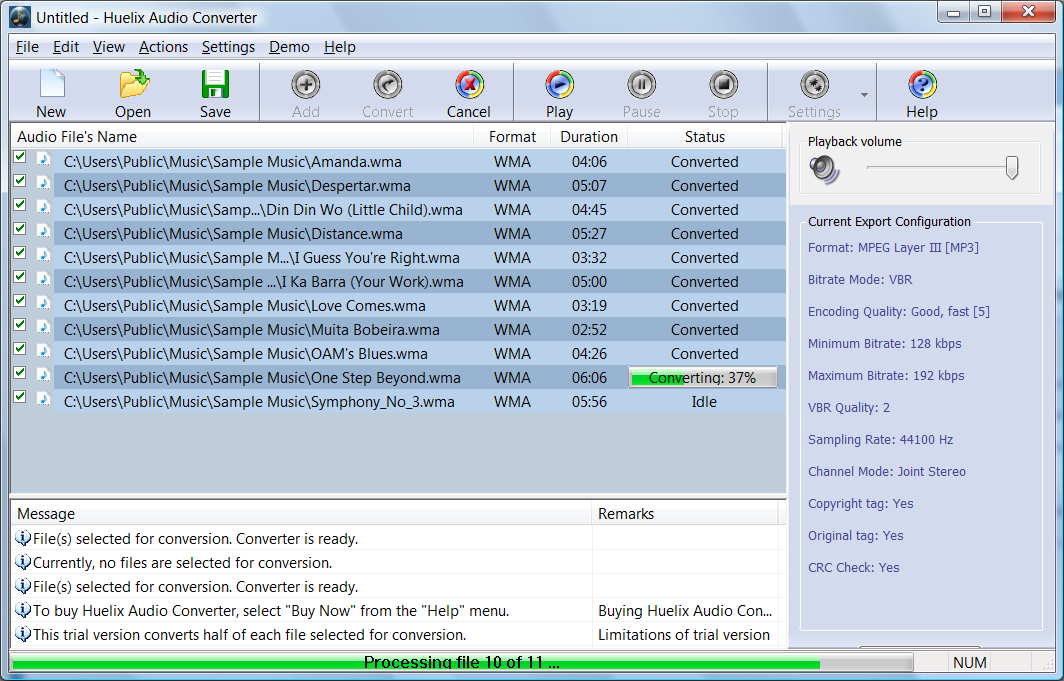
Task: Click the Save floppy disk icon
Action: click(215, 86)
